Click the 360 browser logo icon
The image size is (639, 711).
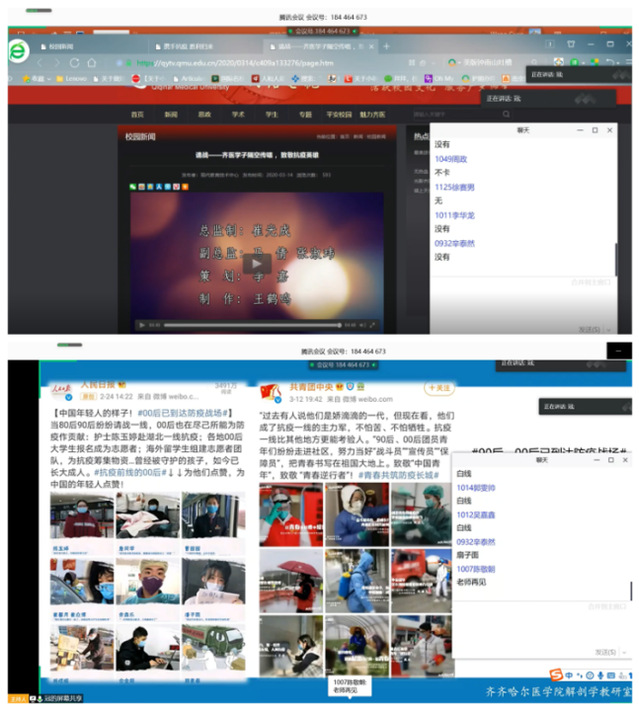click(19, 52)
